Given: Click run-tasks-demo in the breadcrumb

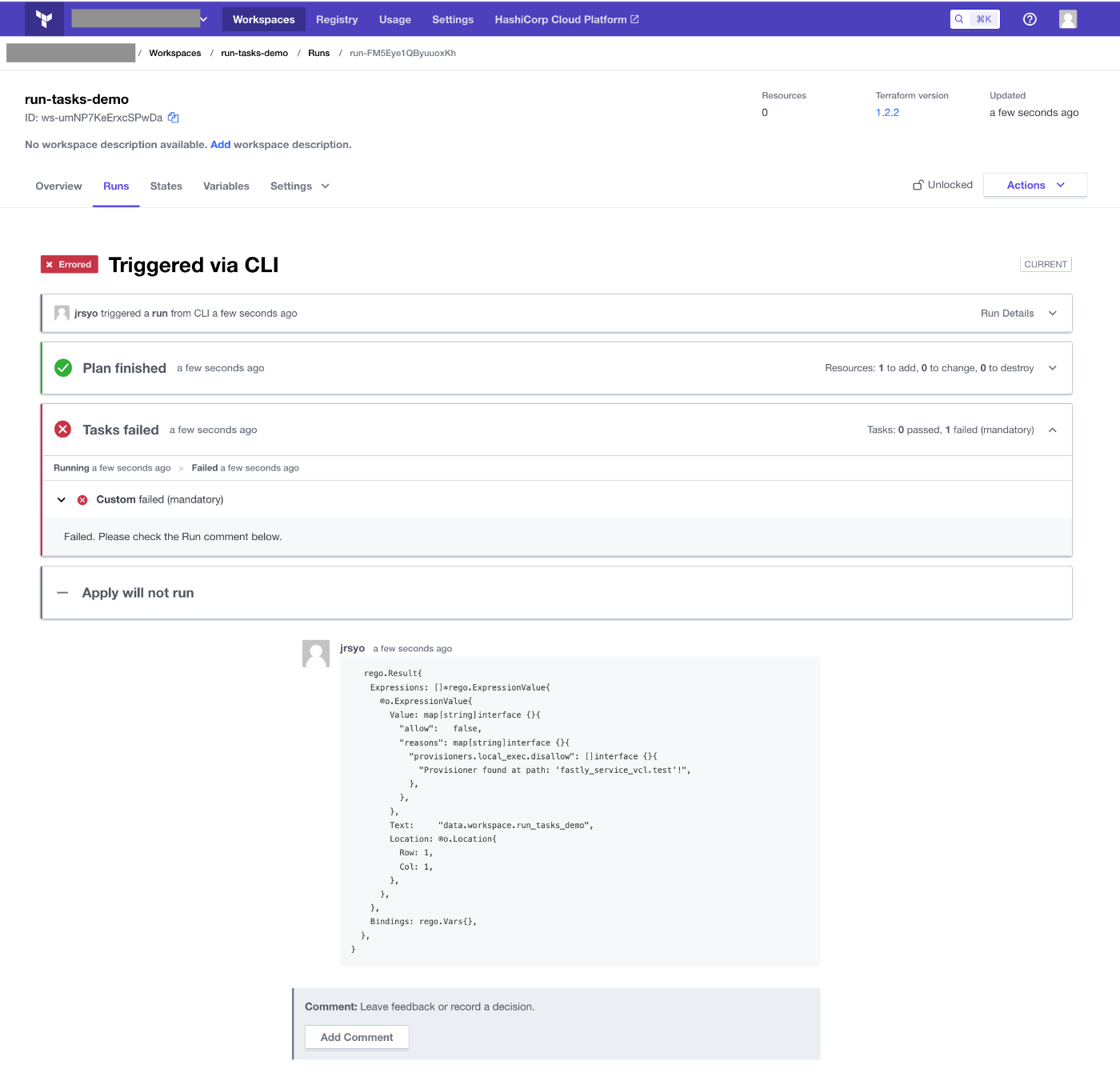Looking at the screenshot, I should tap(254, 54).
